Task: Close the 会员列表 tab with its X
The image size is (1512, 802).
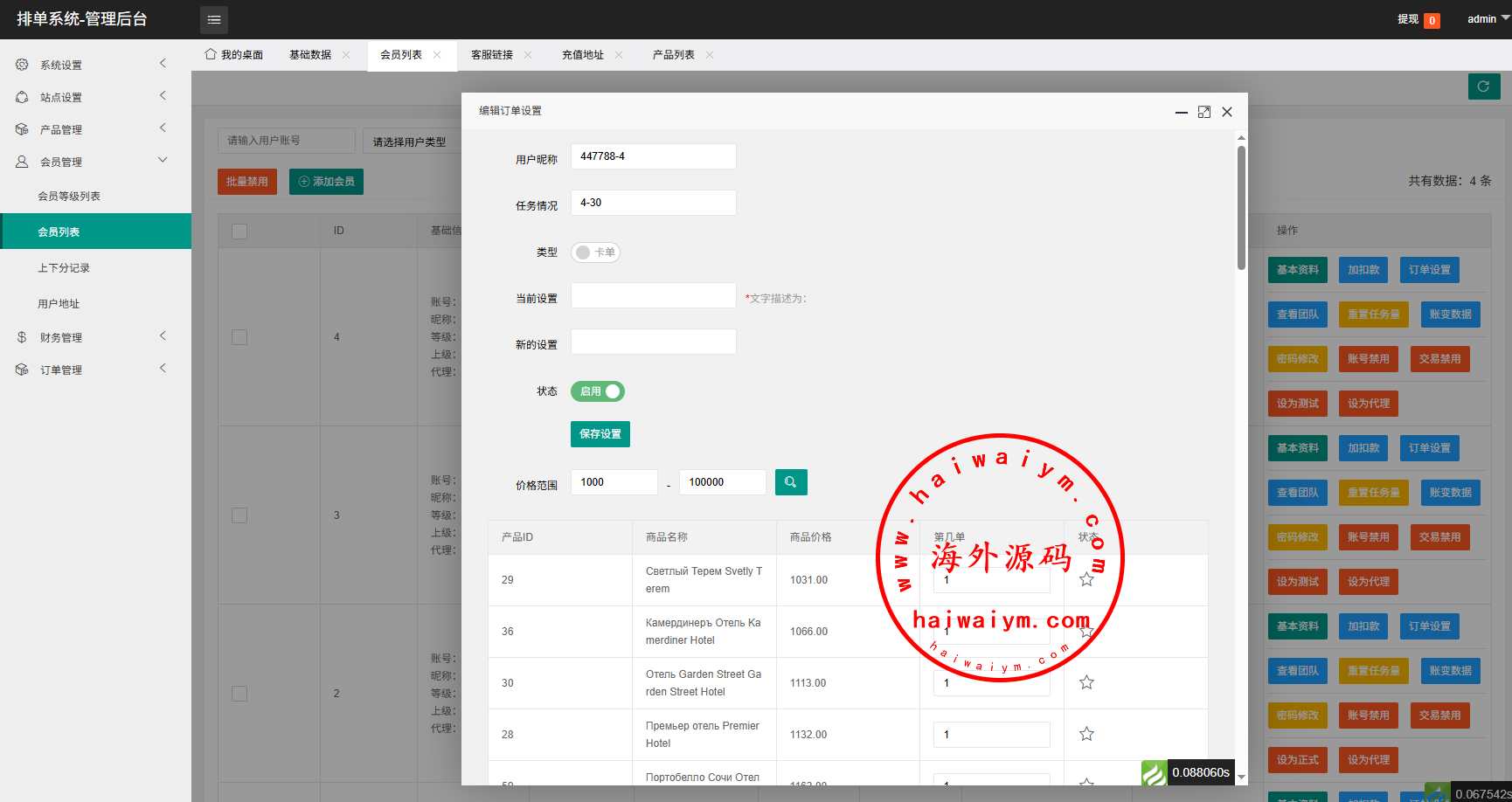Action: pos(437,55)
